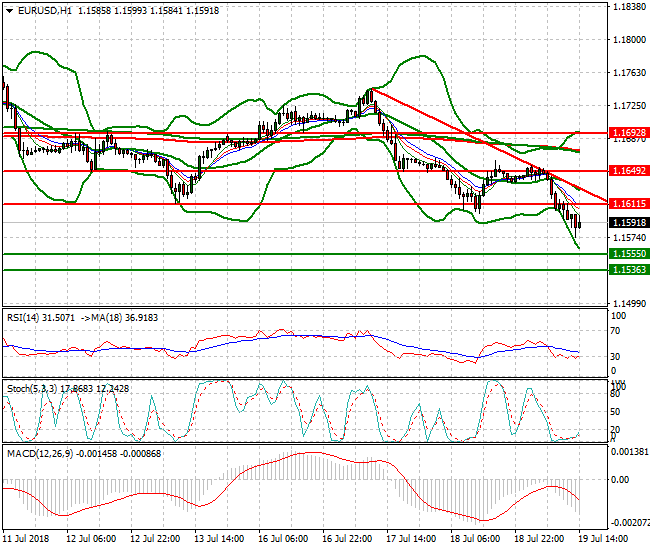Screen dimensions: 650x550
Task: Click the EURUSD,H1 chart title arrow
Action: pos(7,10)
